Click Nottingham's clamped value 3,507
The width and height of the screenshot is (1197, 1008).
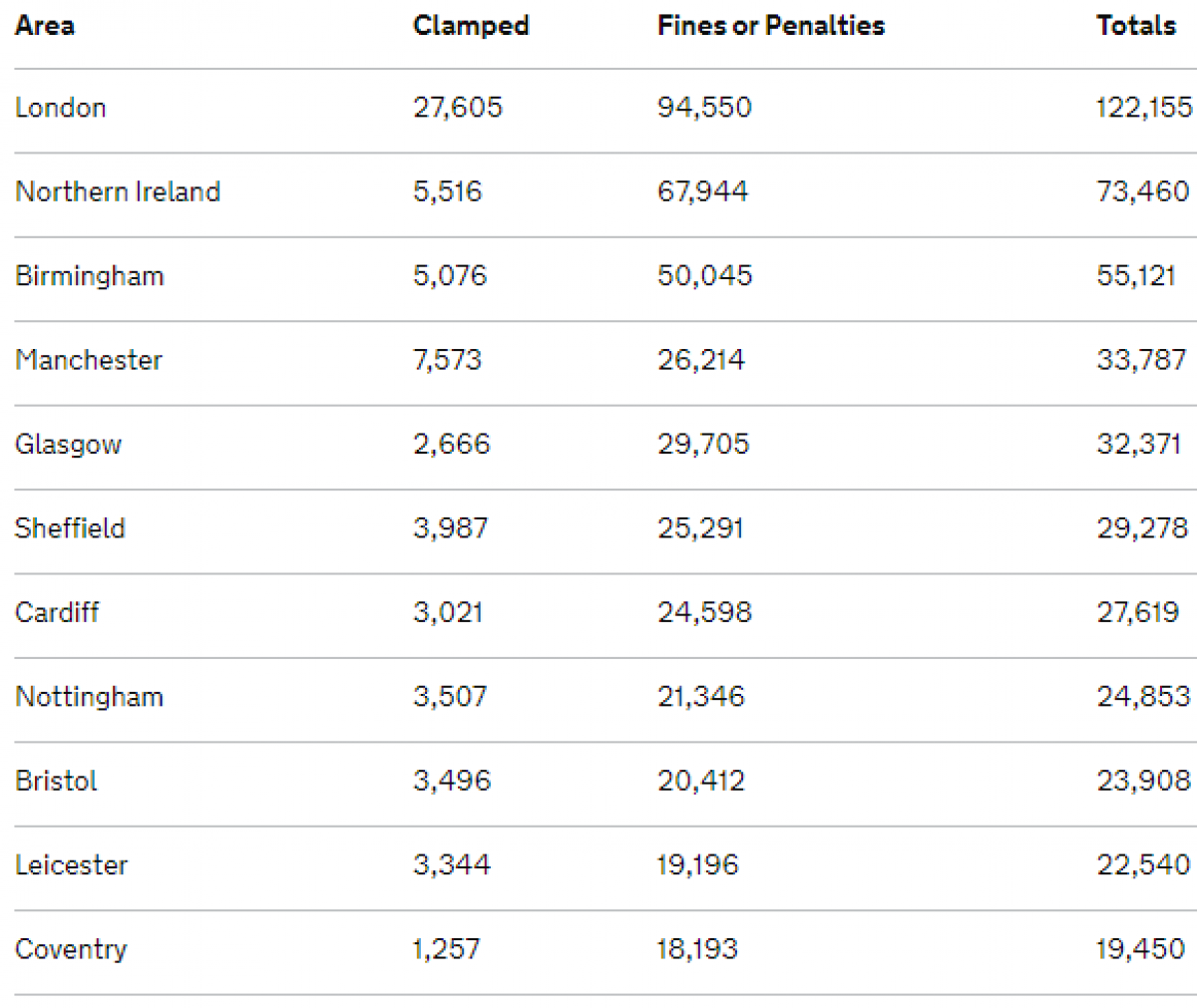pyautogui.click(x=450, y=697)
